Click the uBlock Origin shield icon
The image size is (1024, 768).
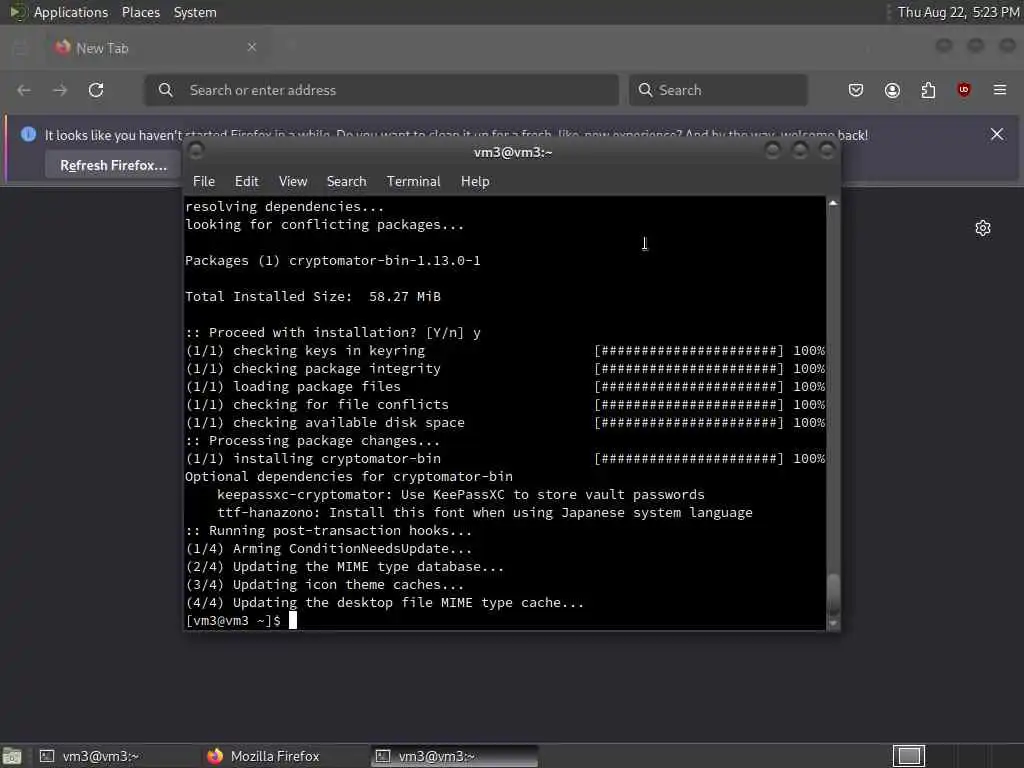pyautogui.click(x=964, y=90)
